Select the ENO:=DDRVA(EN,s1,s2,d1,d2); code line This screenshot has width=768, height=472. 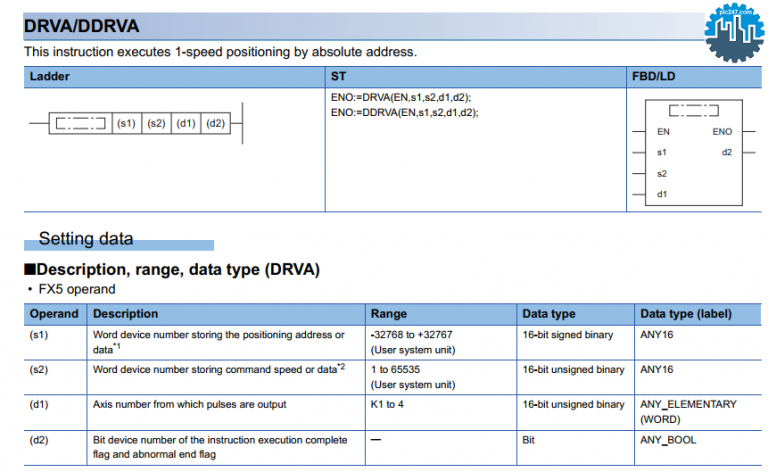tap(404, 113)
